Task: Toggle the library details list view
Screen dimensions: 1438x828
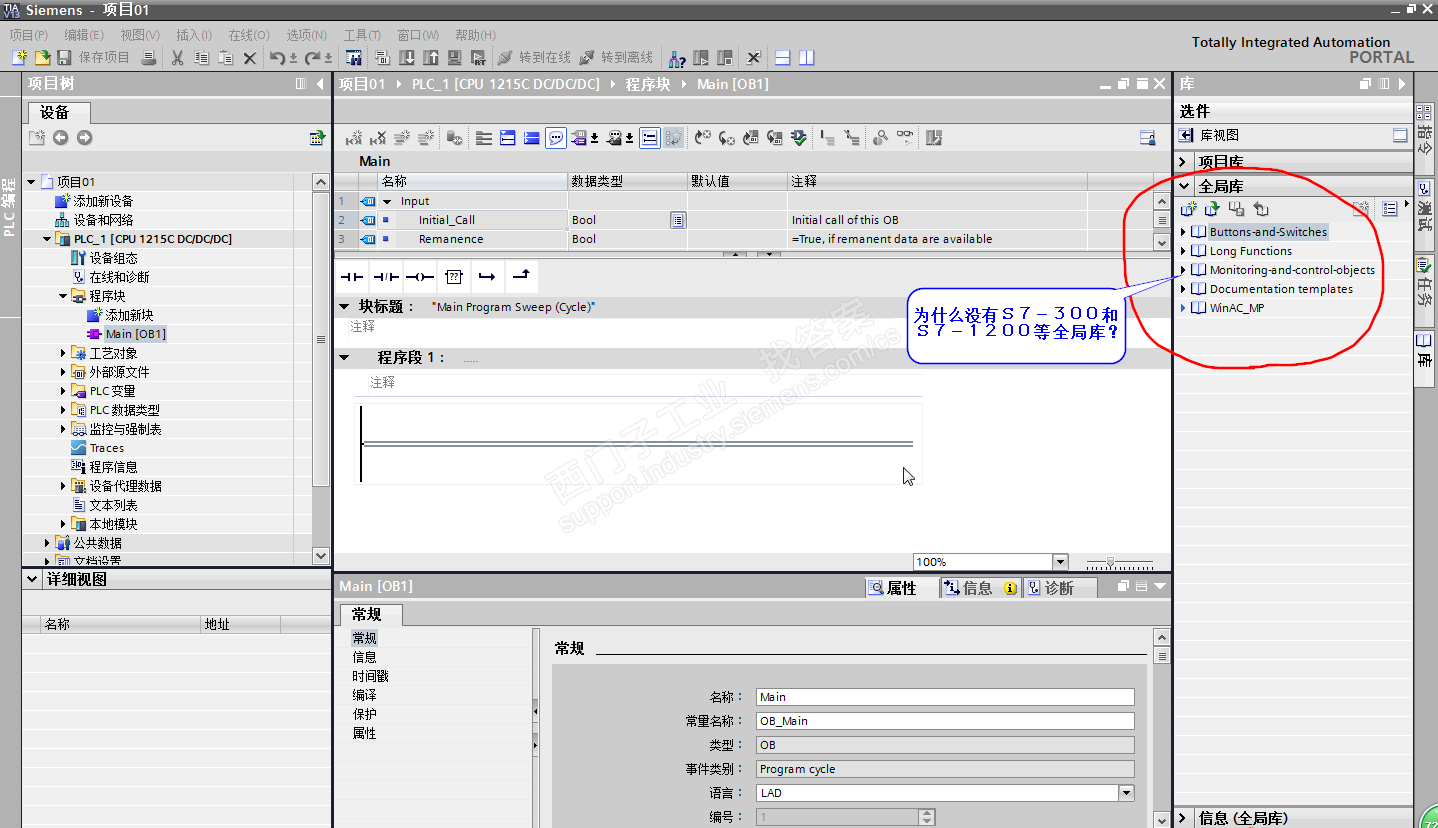Action: pyautogui.click(x=1390, y=209)
